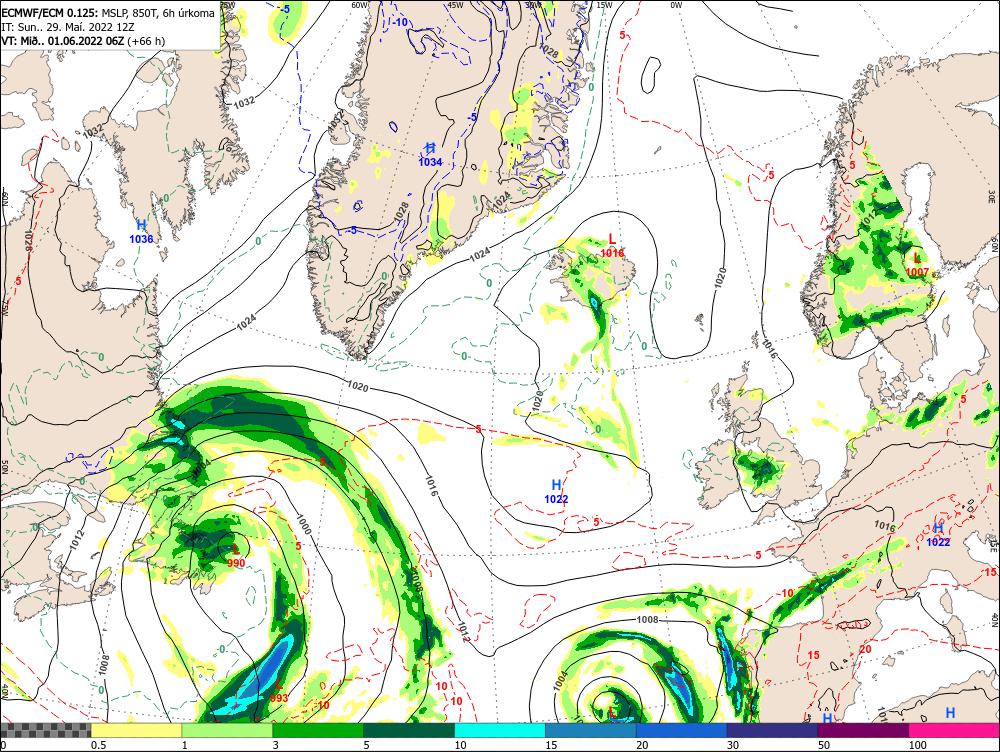
Task: Click the blue '-10' isotherm label above north Greenland
Action: click(400, 22)
